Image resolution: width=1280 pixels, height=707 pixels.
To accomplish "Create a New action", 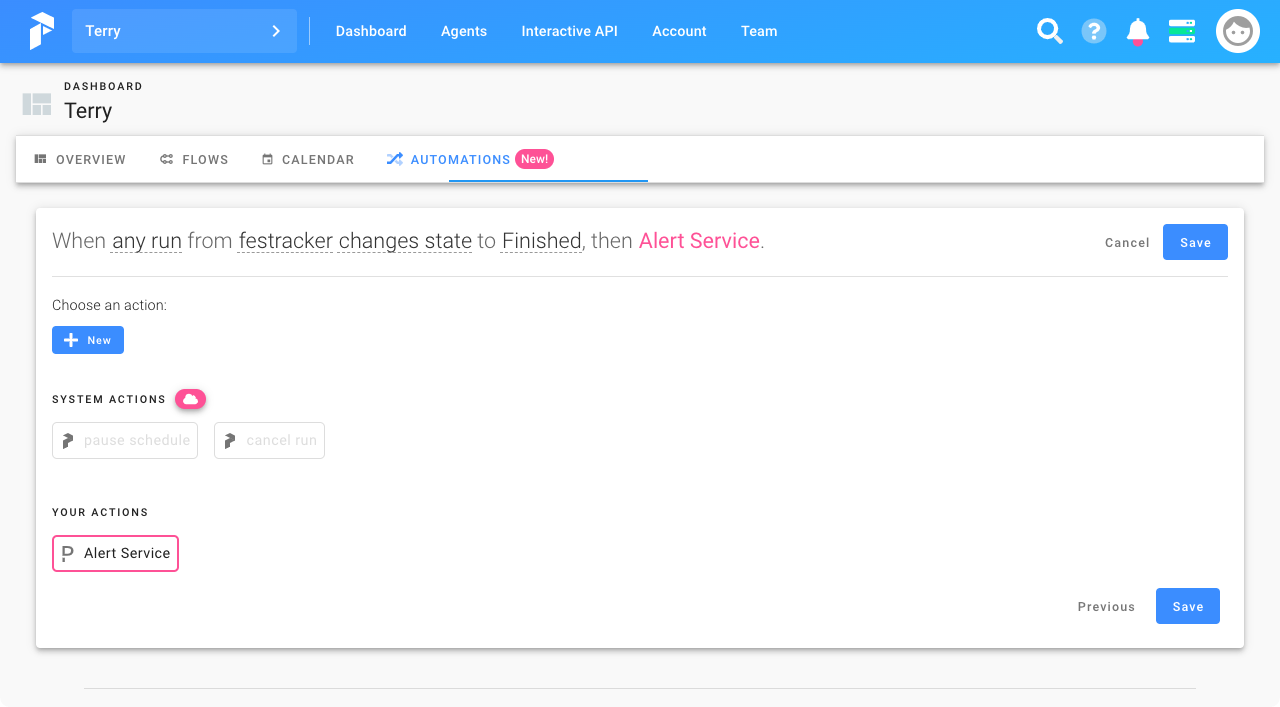I will coord(88,340).
